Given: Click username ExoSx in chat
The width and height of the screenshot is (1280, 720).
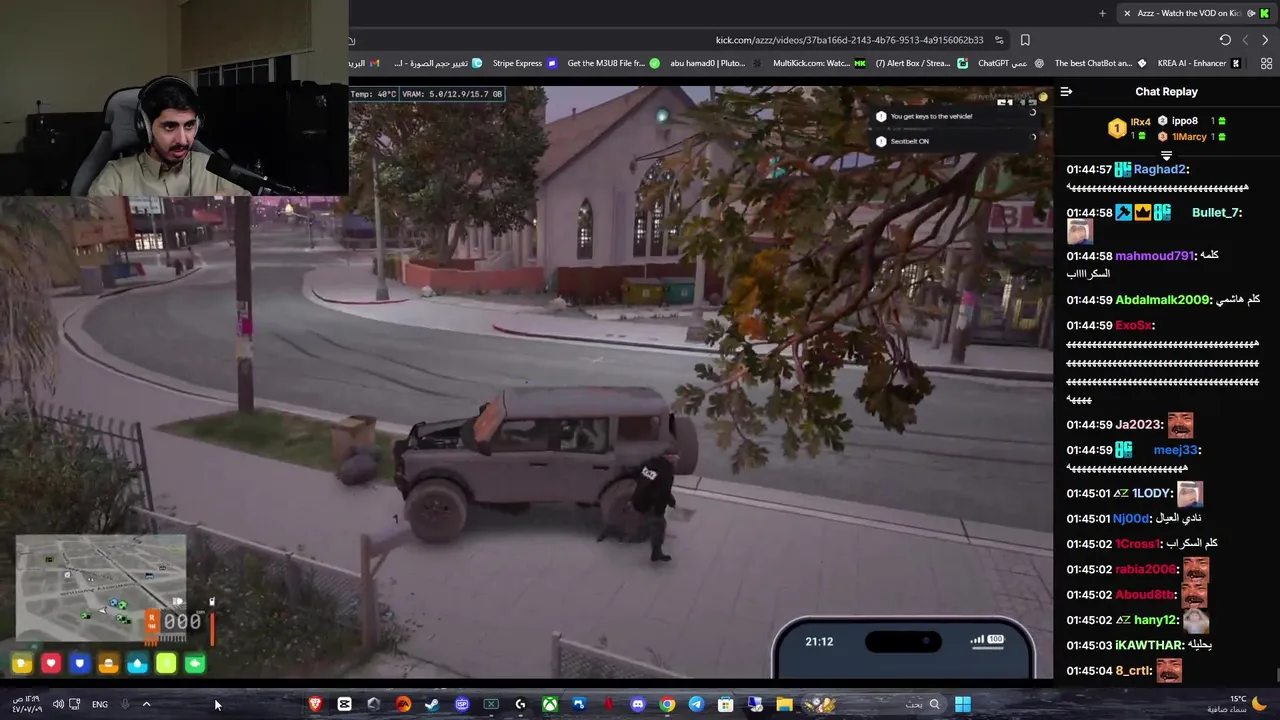Looking at the screenshot, I should coord(1133,325).
